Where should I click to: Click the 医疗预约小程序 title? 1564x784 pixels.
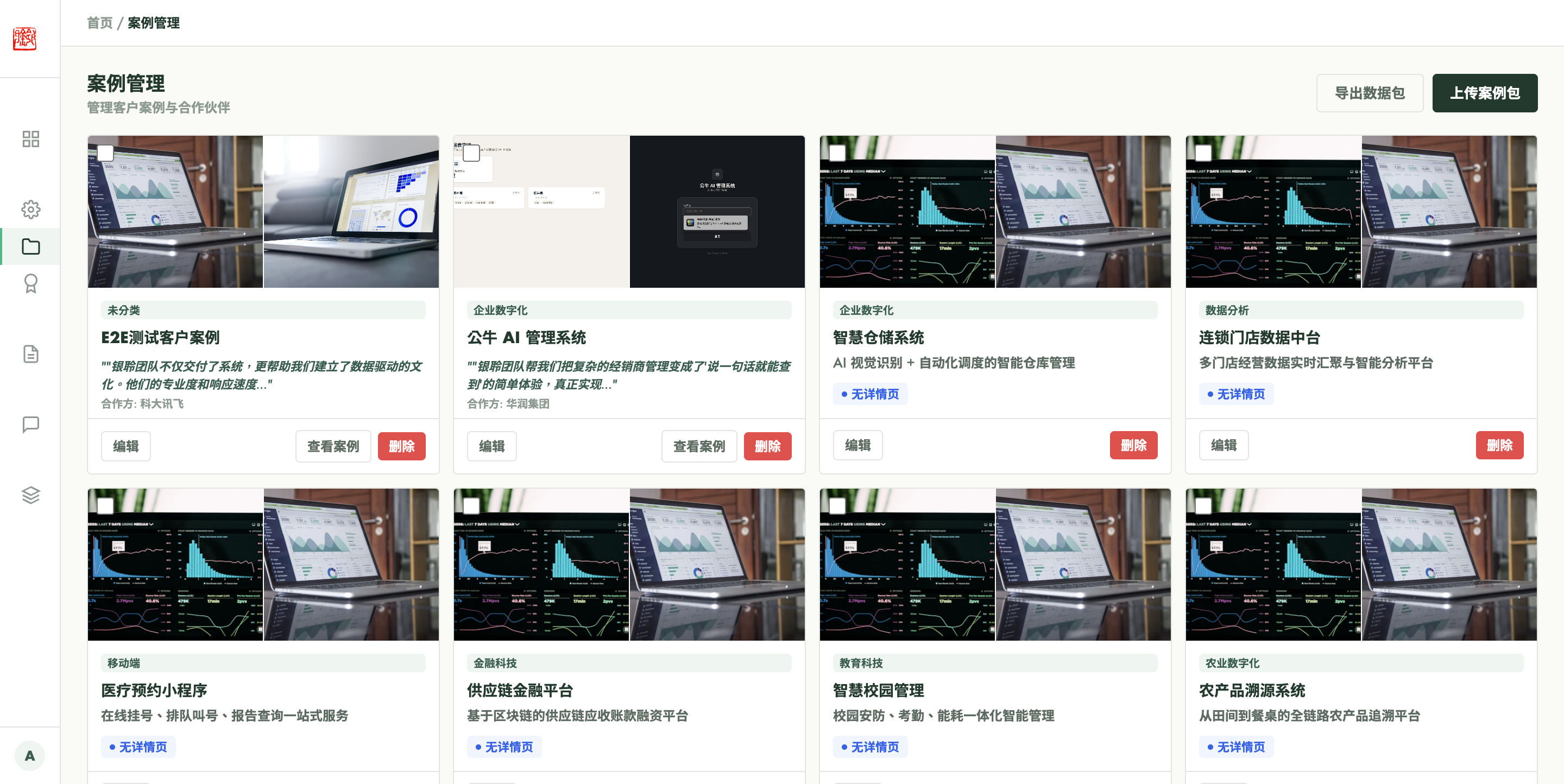154,691
